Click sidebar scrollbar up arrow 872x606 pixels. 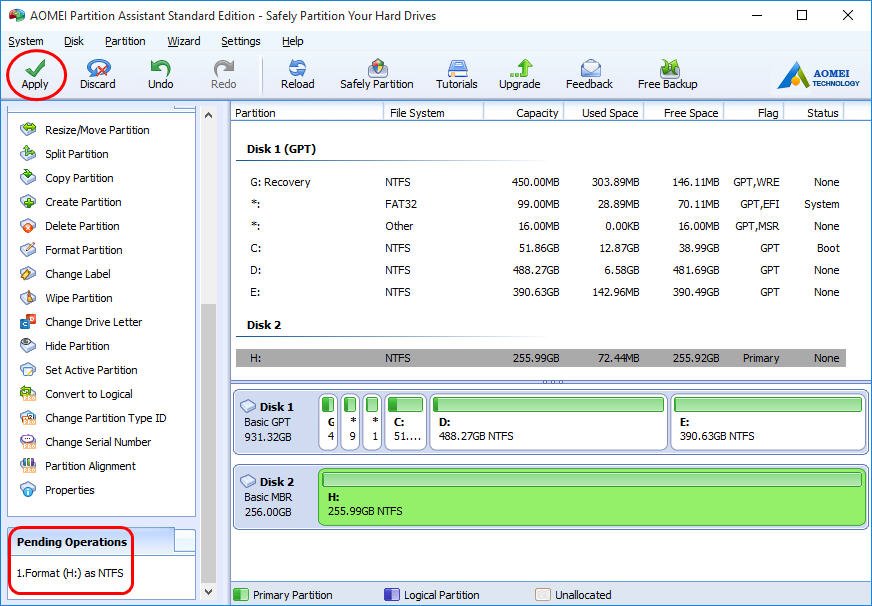tap(209, 116)
